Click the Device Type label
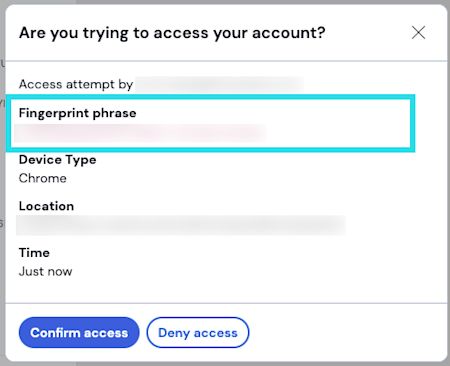 pyautogui.click(x=57, y=160)
